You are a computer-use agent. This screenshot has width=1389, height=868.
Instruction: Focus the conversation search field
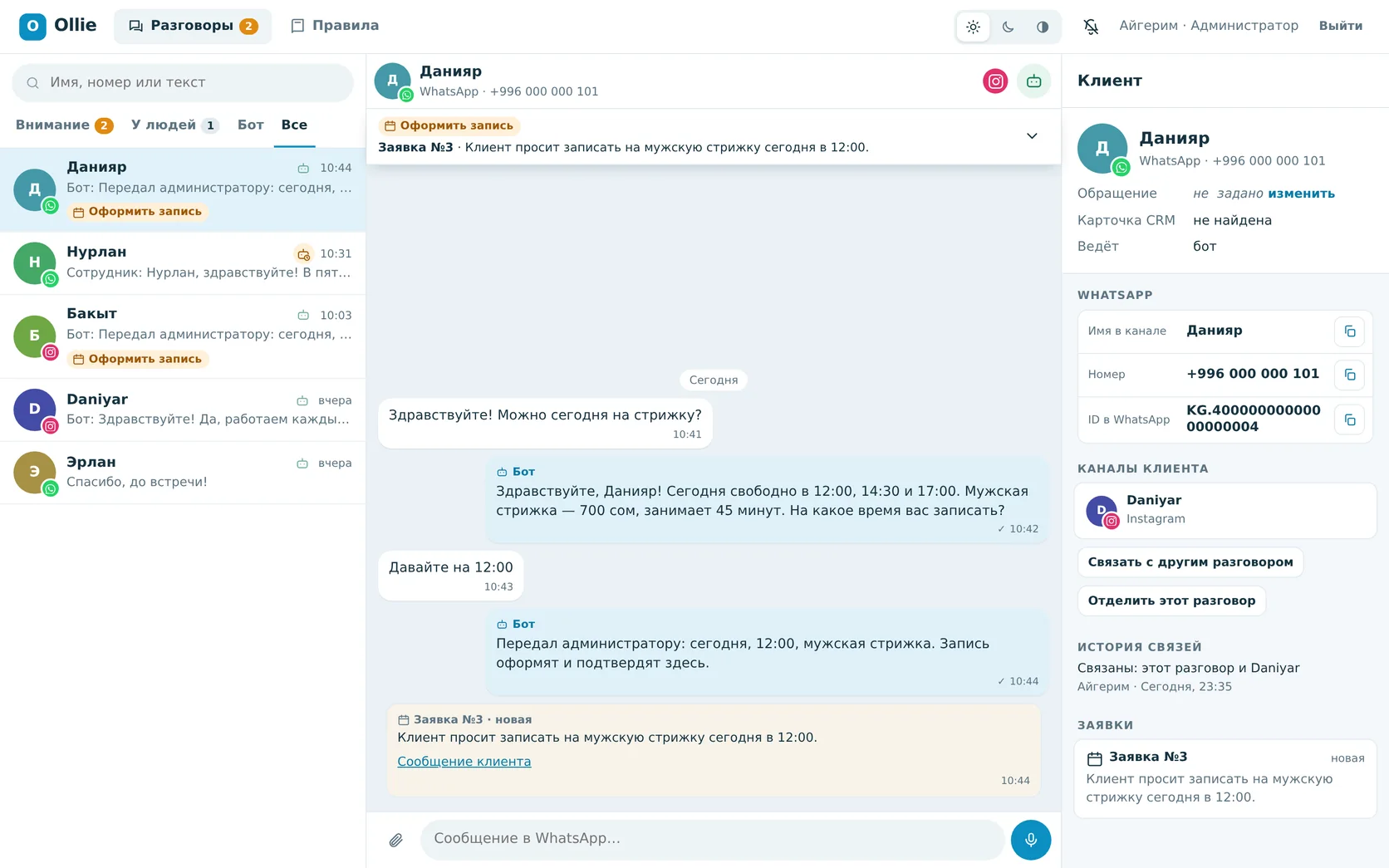[x=183, y=83]
